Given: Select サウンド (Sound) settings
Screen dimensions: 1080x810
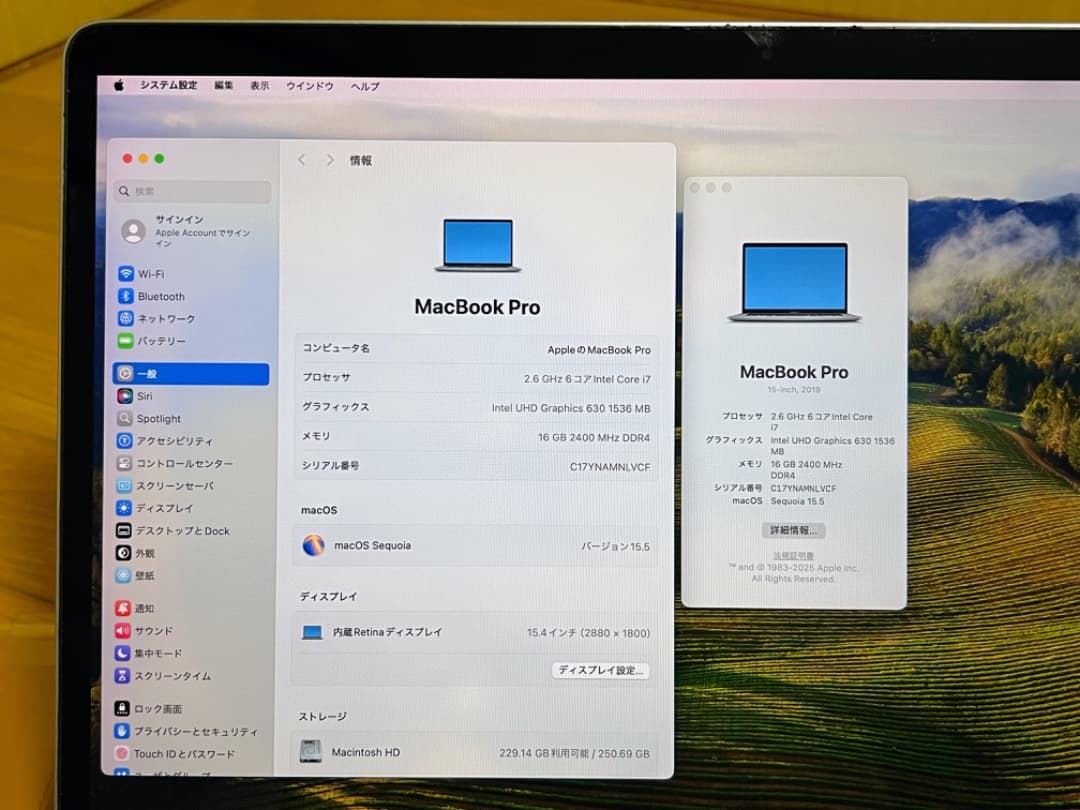Looking at the screenshot, I should tap(153, 631).
